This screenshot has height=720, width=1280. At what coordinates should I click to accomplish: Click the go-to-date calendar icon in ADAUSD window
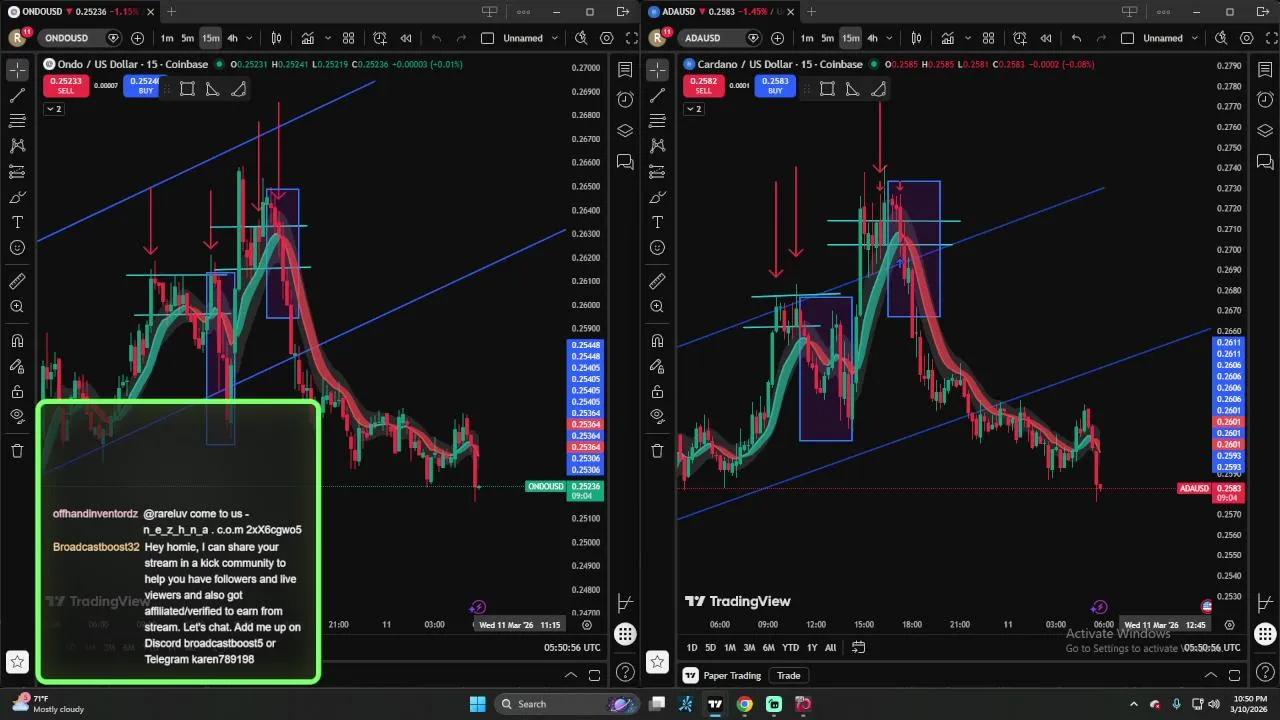(x=858, y=647)
